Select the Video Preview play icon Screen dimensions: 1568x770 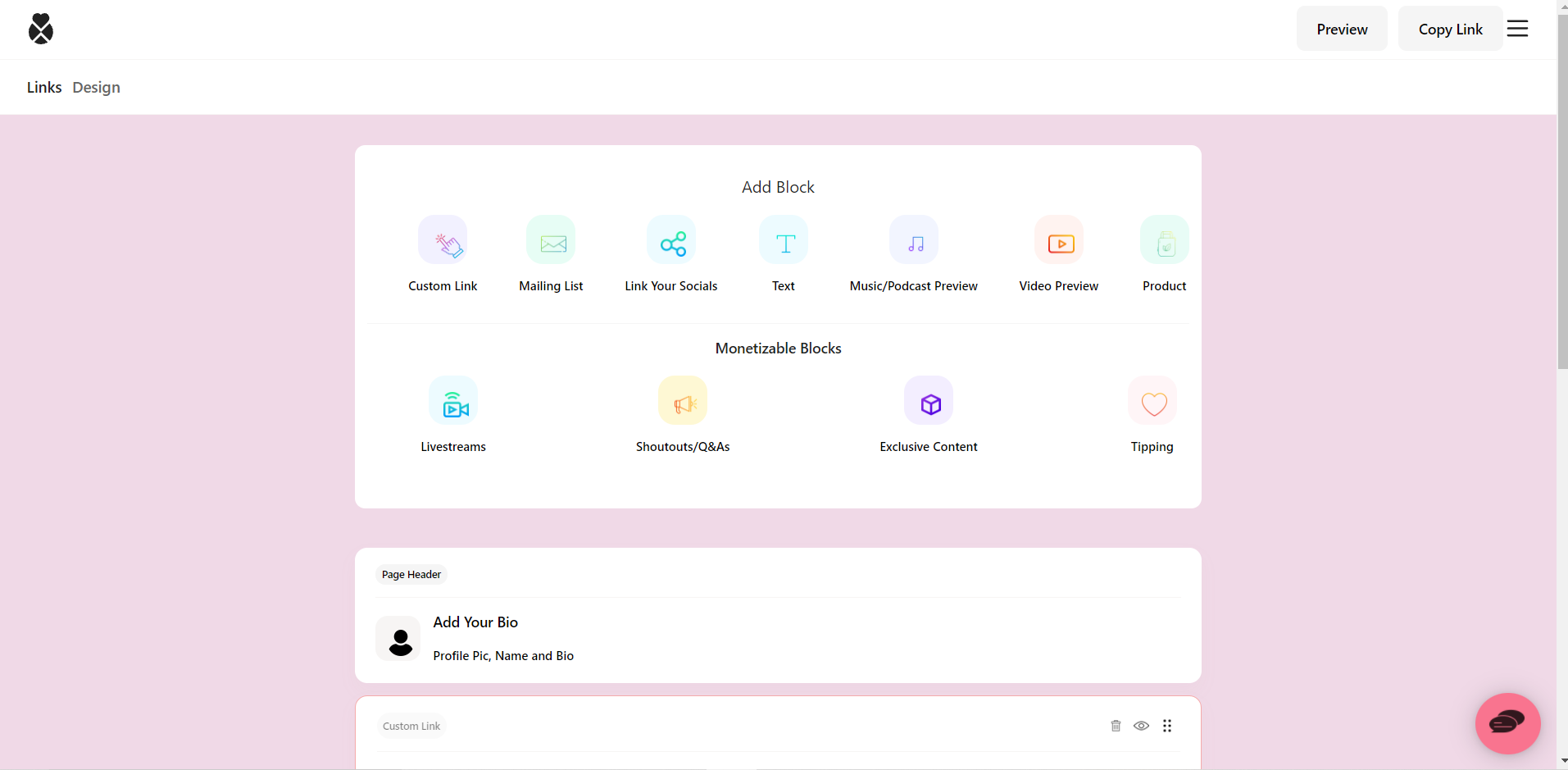click(1059, 240)
